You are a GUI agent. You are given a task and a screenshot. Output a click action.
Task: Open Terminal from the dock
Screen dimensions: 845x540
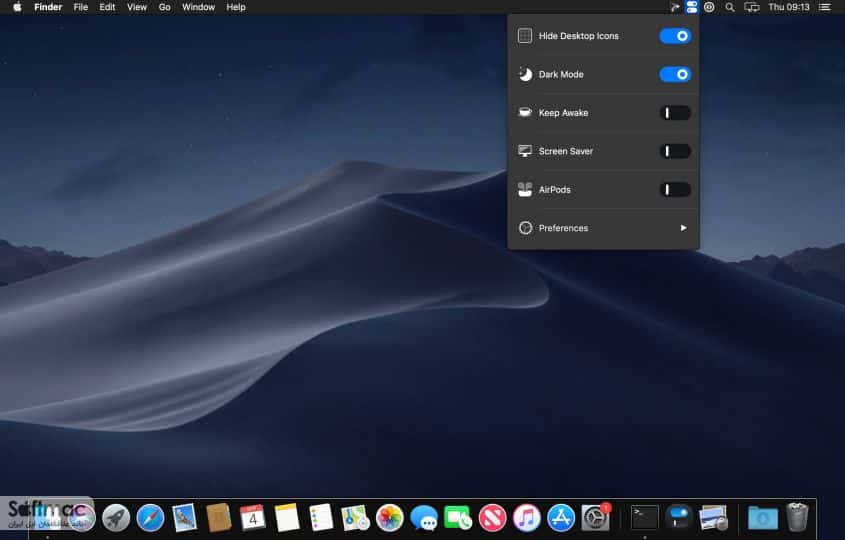click(645, 518)
